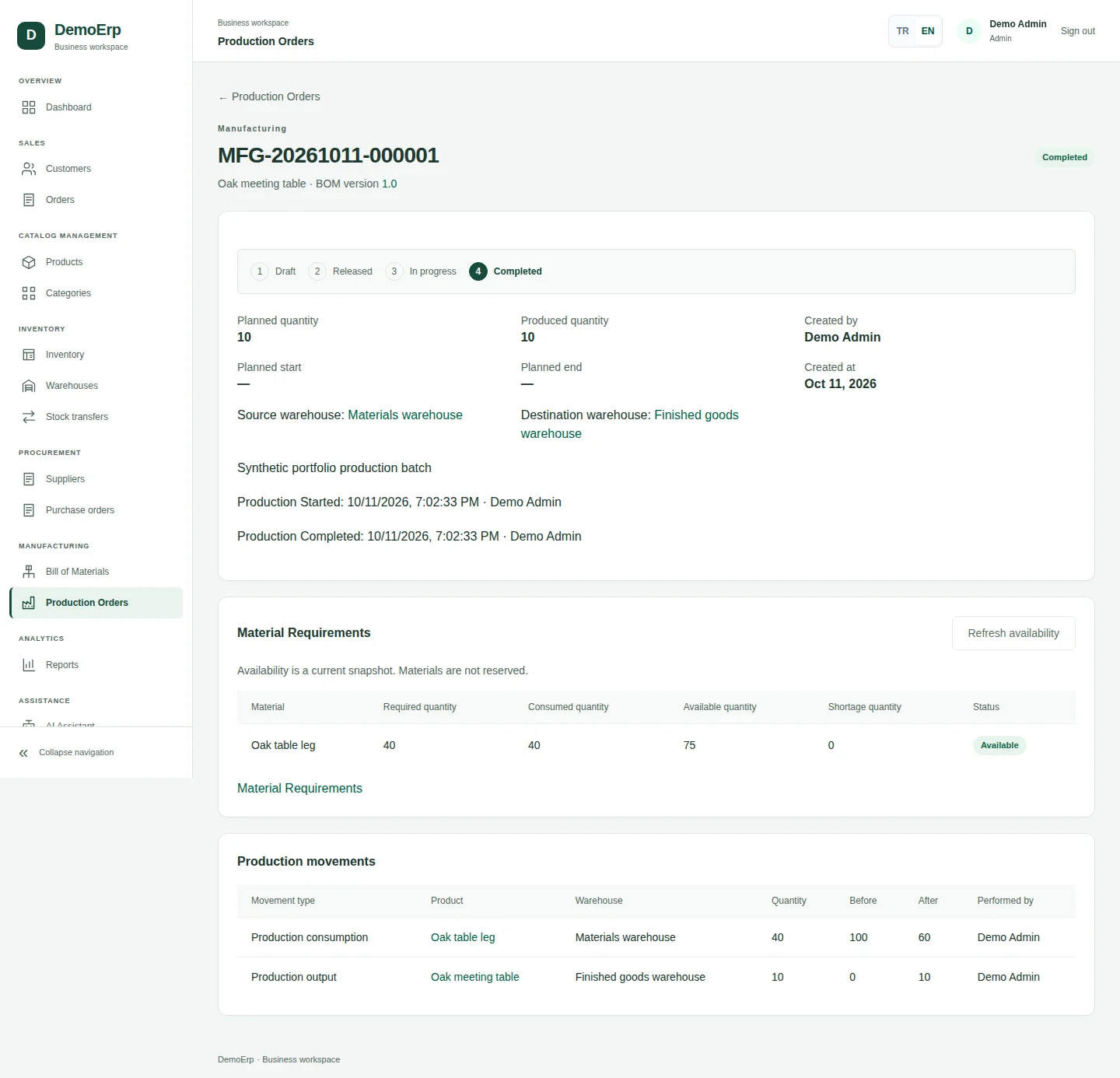The image size is (1120, 1078).
Task: Switch language to EN
Action: click(928, 31)
